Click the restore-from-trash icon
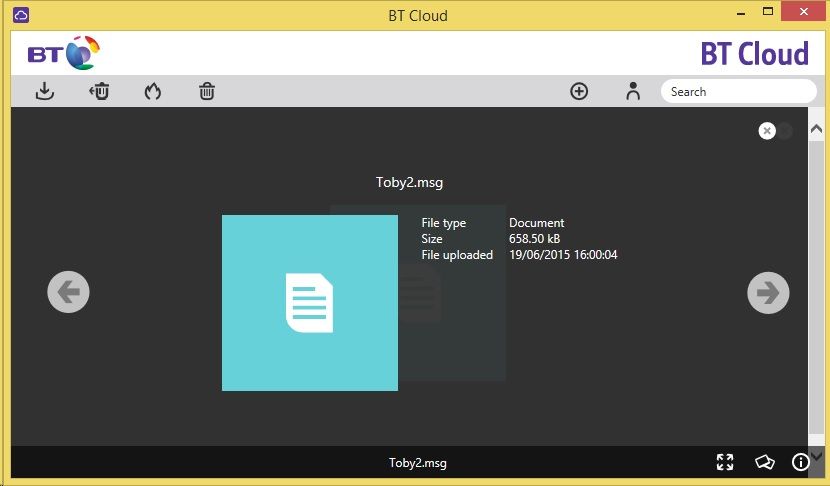The height and width of the screenshot is (486, 830). click(x=99, y=92)
